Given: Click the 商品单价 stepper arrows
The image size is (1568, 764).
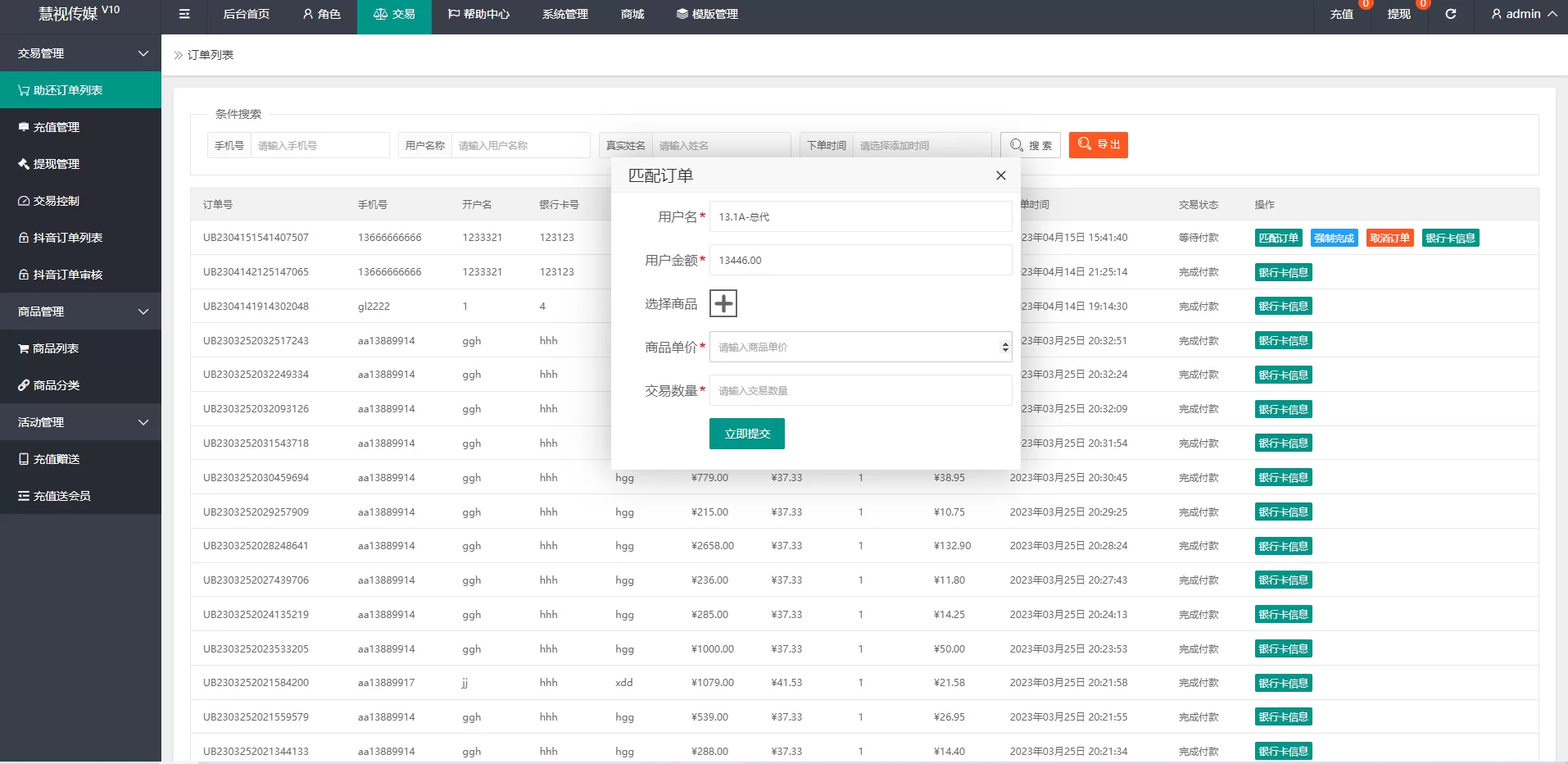Looking at the screenshot, I should [x=1004, y=347].
